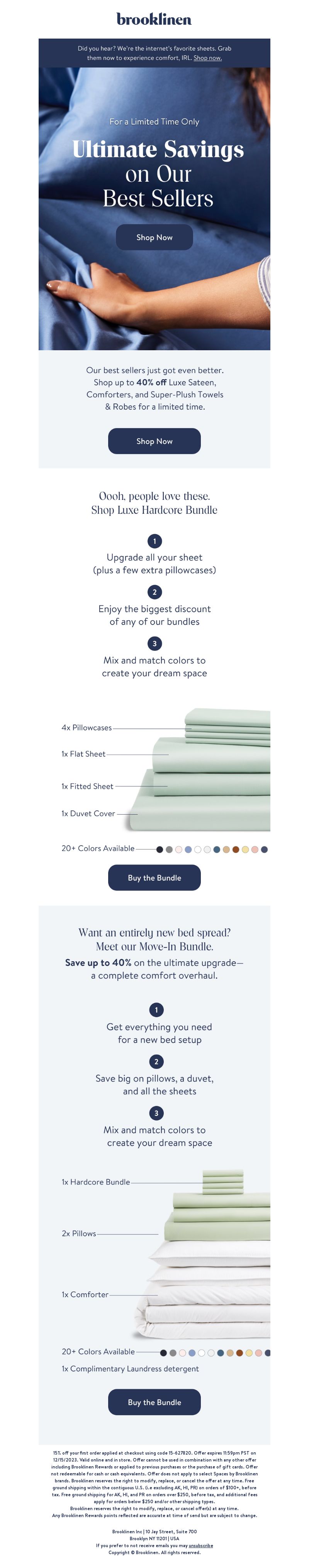Click step 1 circle icon in Luxe Hardcore section

point(154,540)
